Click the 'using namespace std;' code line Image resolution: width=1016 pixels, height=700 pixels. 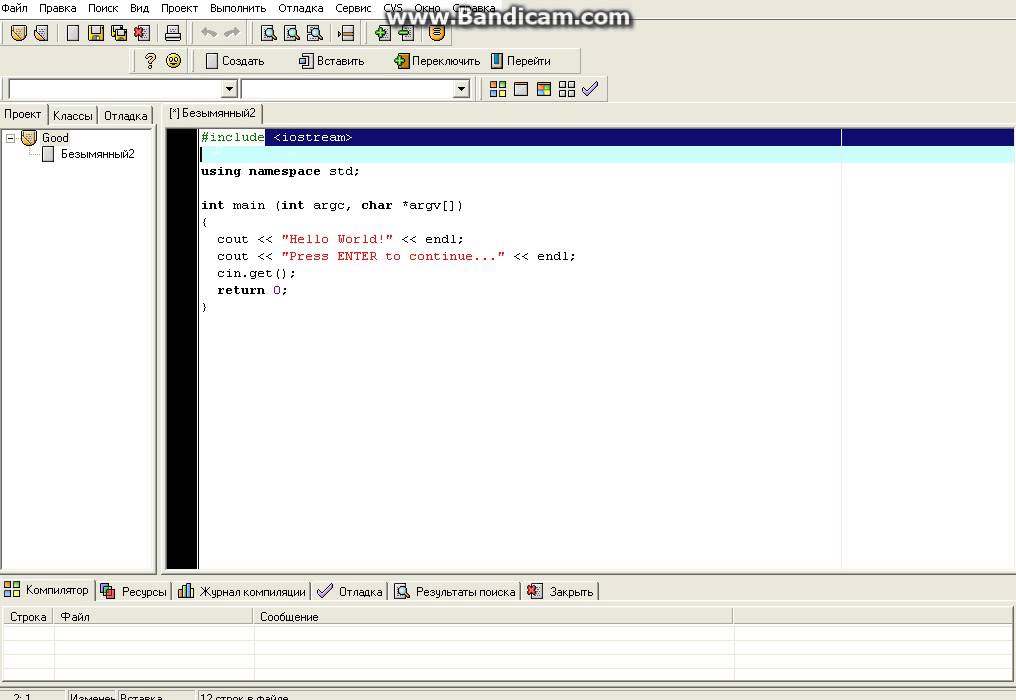click(280, 171)
